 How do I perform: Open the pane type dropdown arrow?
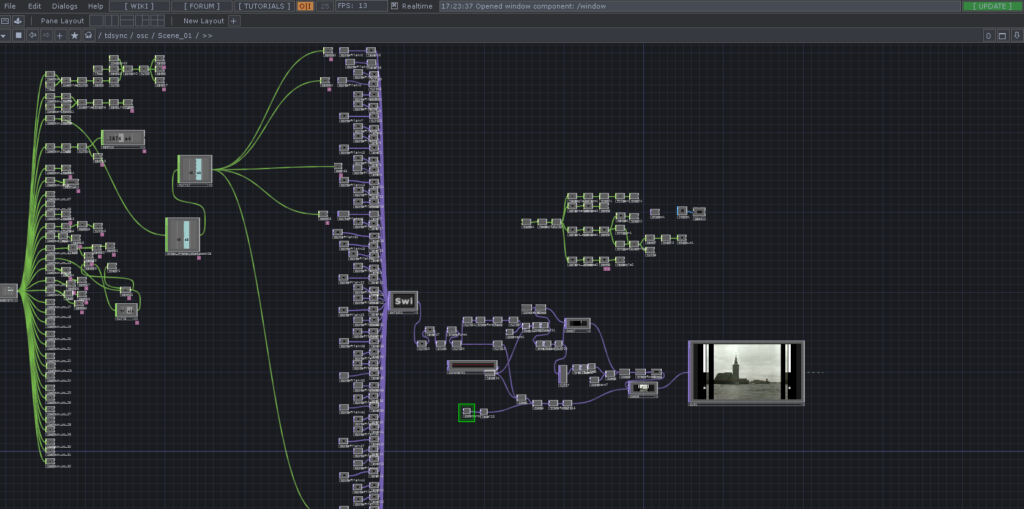(4, 35)
